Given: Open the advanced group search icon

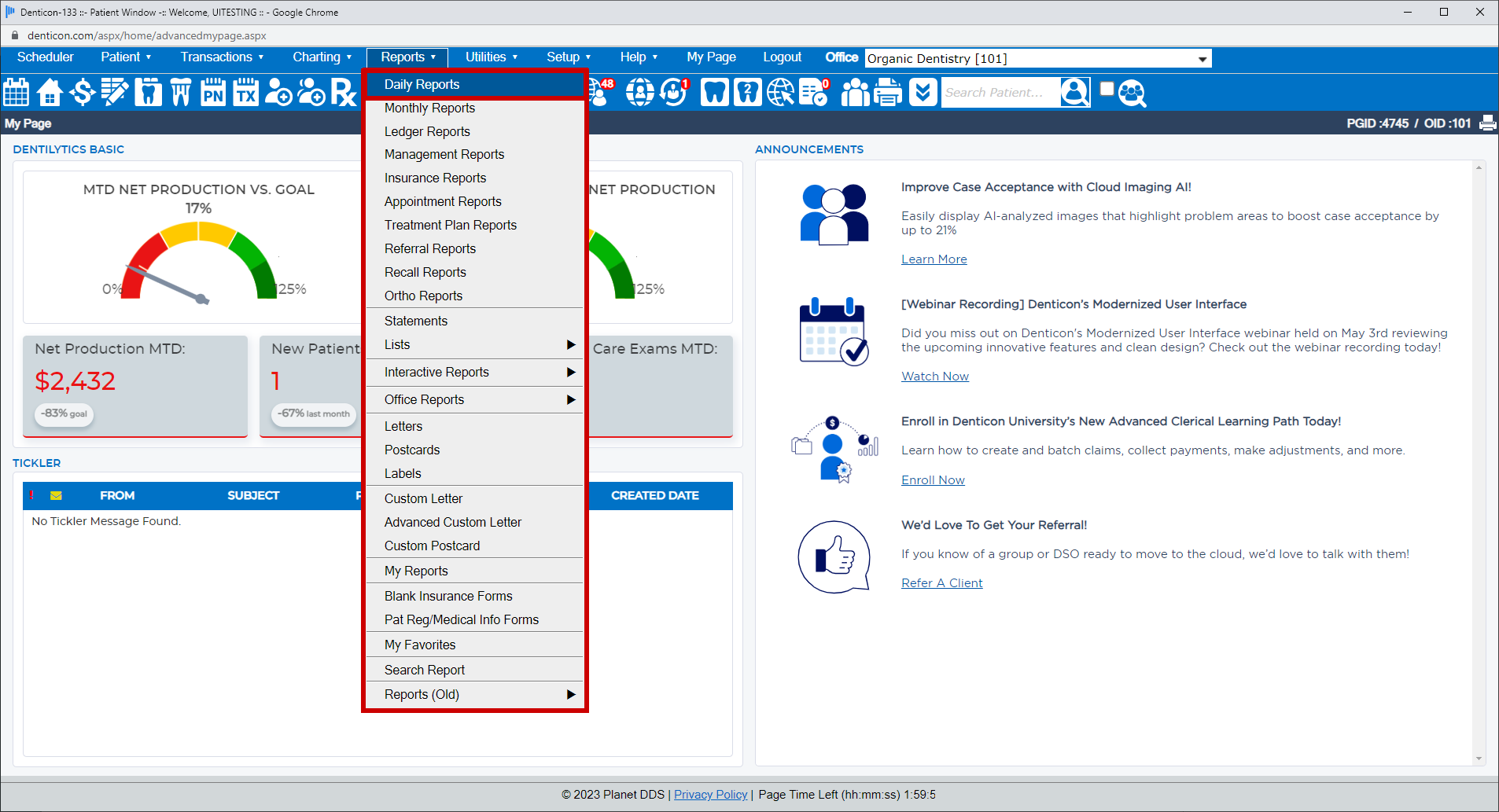Looking at the screenshot, I should click(1133, 94).
